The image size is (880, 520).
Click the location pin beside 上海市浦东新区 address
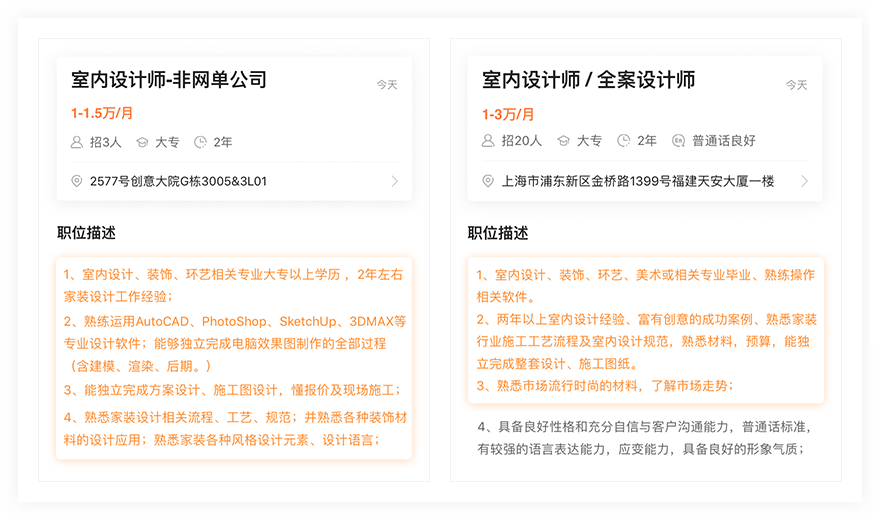488,181
